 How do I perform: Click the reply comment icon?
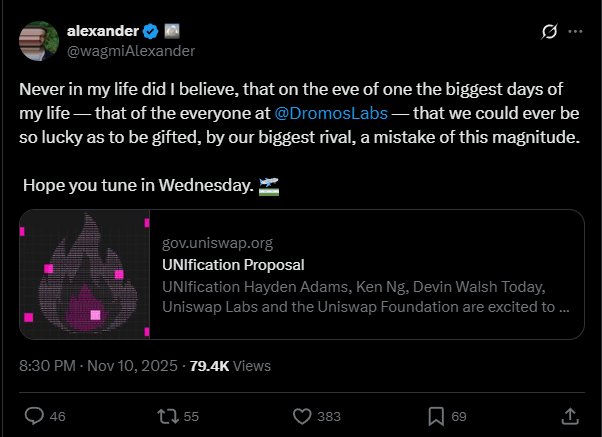(33, 415)
